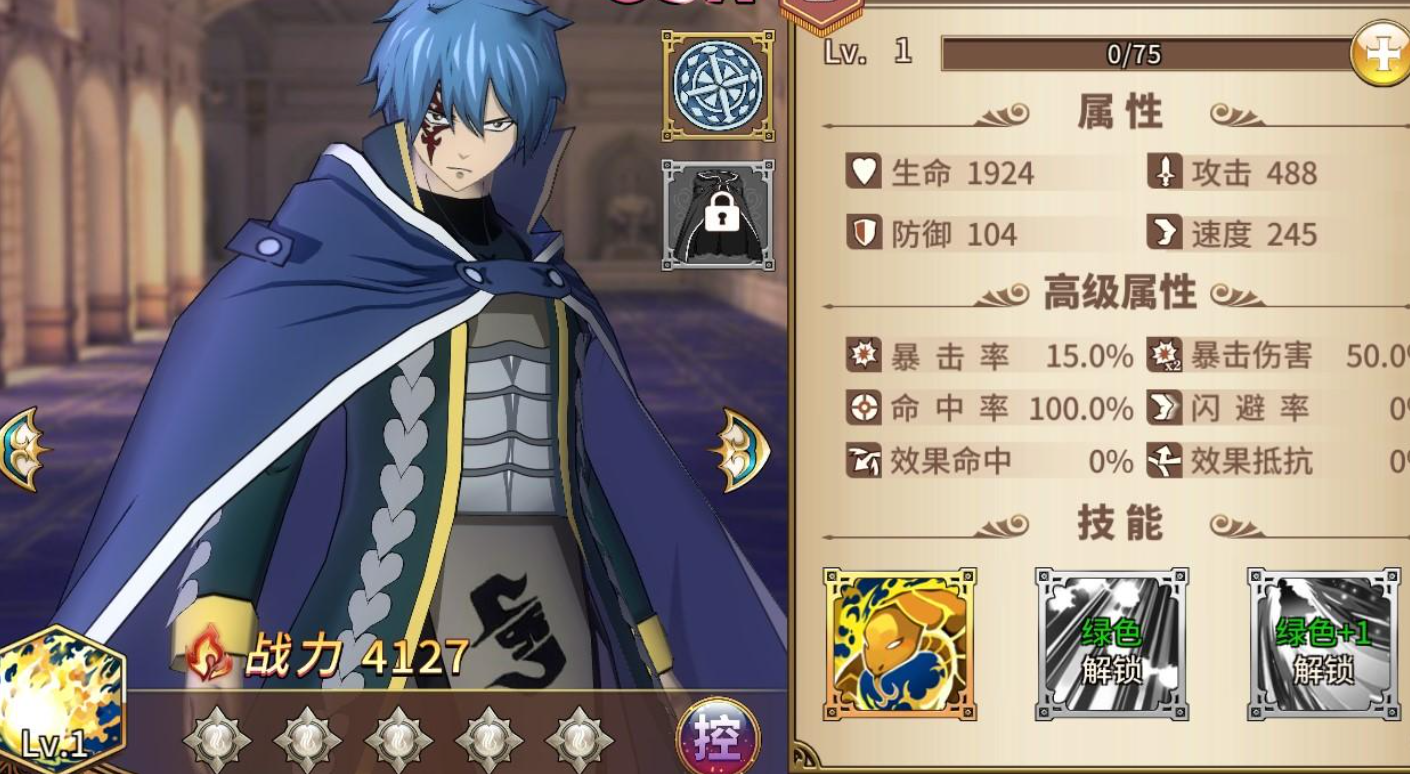
Task: Open the blue magic circle emblem slot
Action: 718,85
